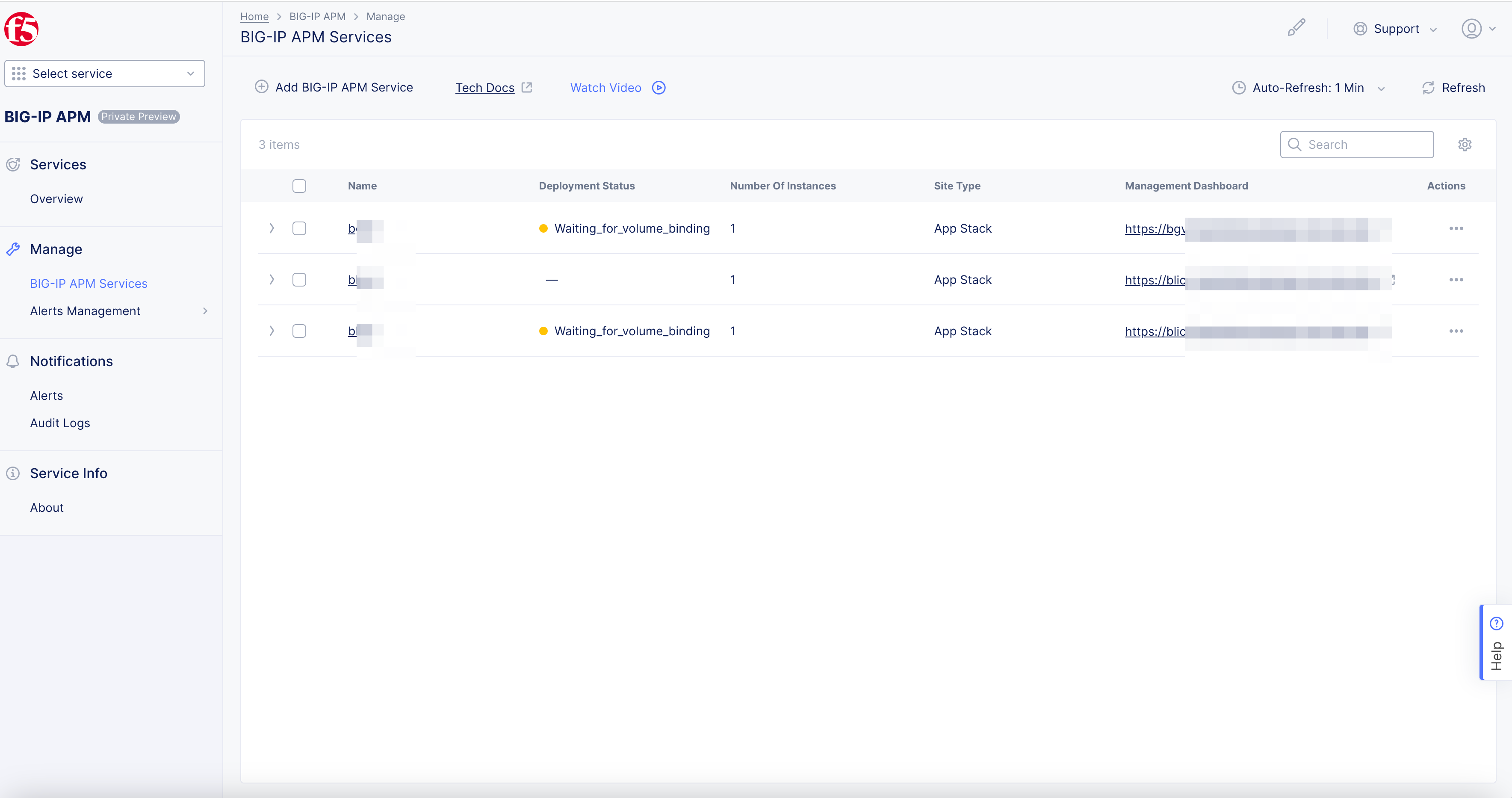Image resolution: width=1512 pixels, height=798 pixels.
Task: Open the About sidebar item
Action: tap(46, 508)
